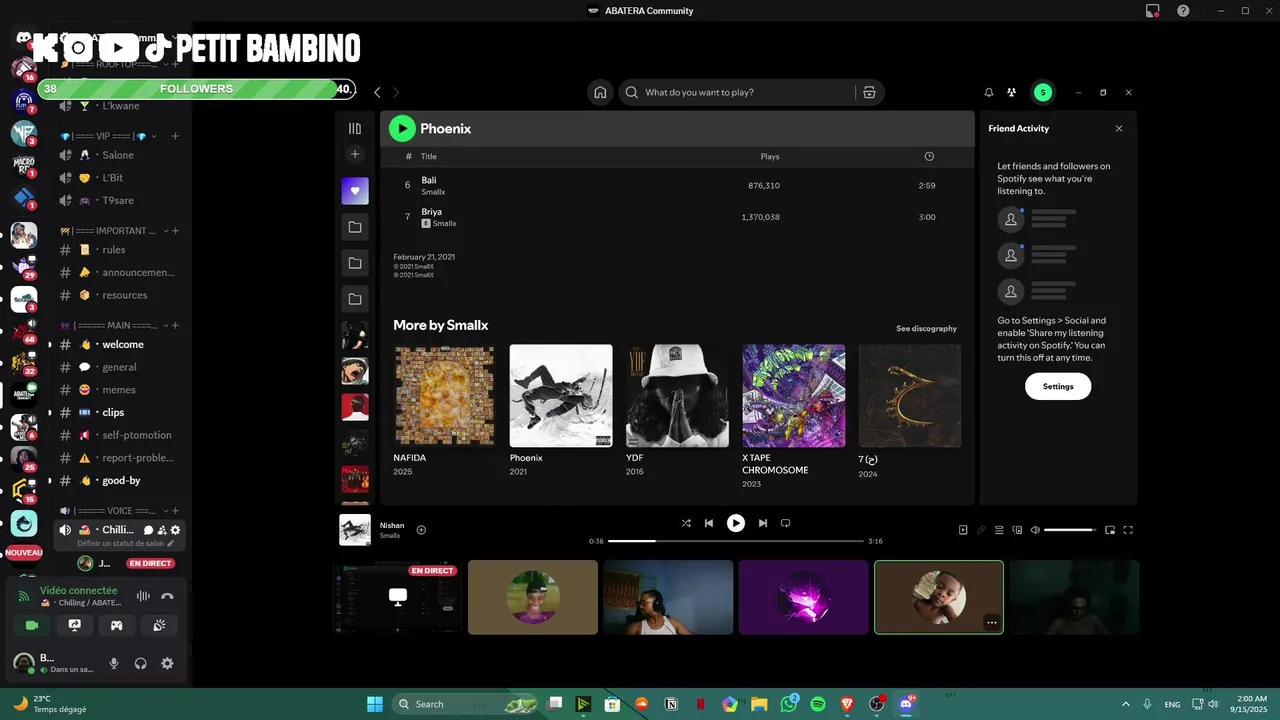Viewport: 1280px width, 720px height.
Task: Open the memes channel
Action: (x=119, y=390)
